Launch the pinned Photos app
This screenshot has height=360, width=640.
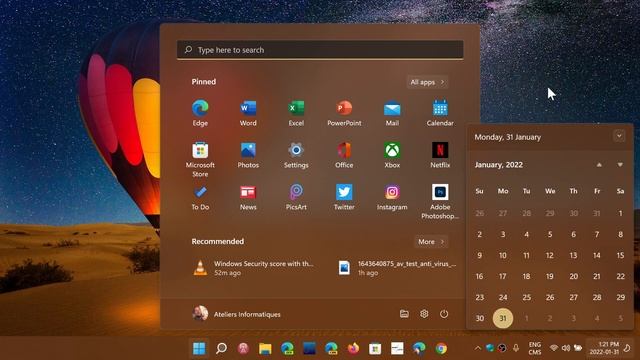(x=248, y=155)
